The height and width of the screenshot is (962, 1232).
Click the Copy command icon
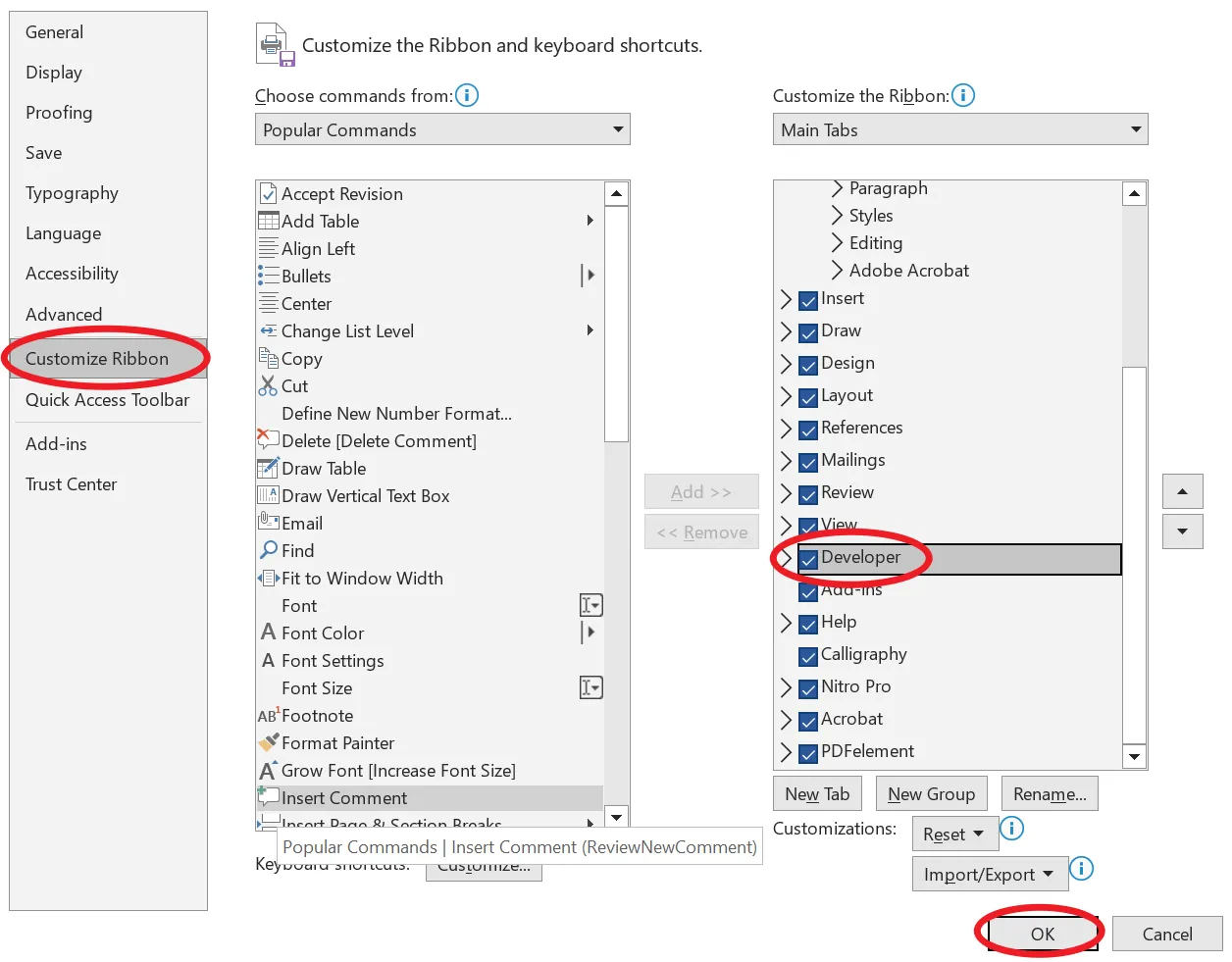(x=268, y=359)
